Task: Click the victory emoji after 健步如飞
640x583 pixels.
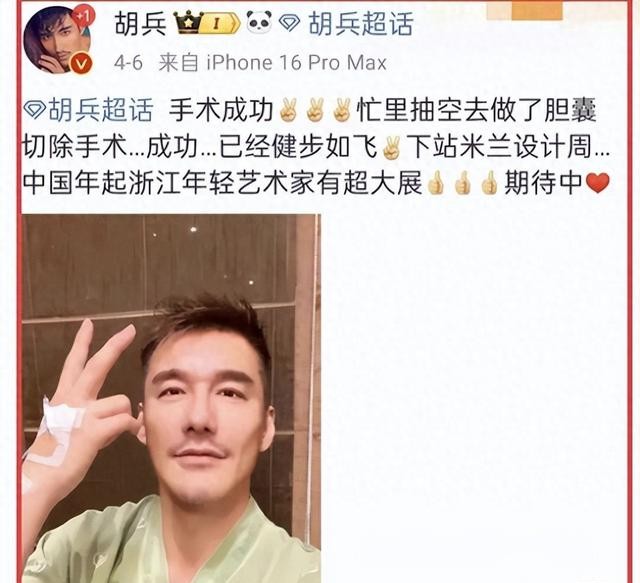Action: pyautogui.click(x=391, y=147)
